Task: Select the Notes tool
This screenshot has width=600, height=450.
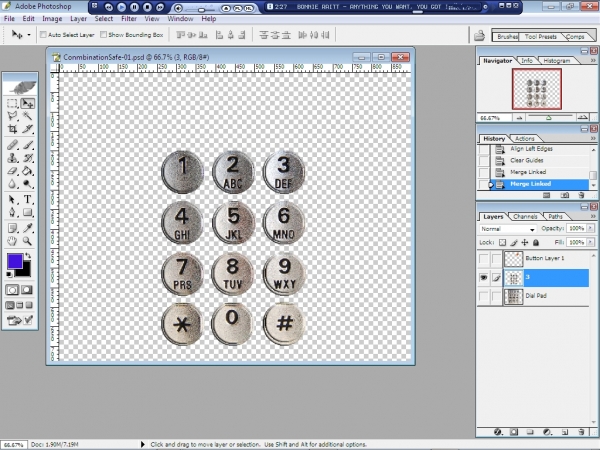Action: point(12,228)
